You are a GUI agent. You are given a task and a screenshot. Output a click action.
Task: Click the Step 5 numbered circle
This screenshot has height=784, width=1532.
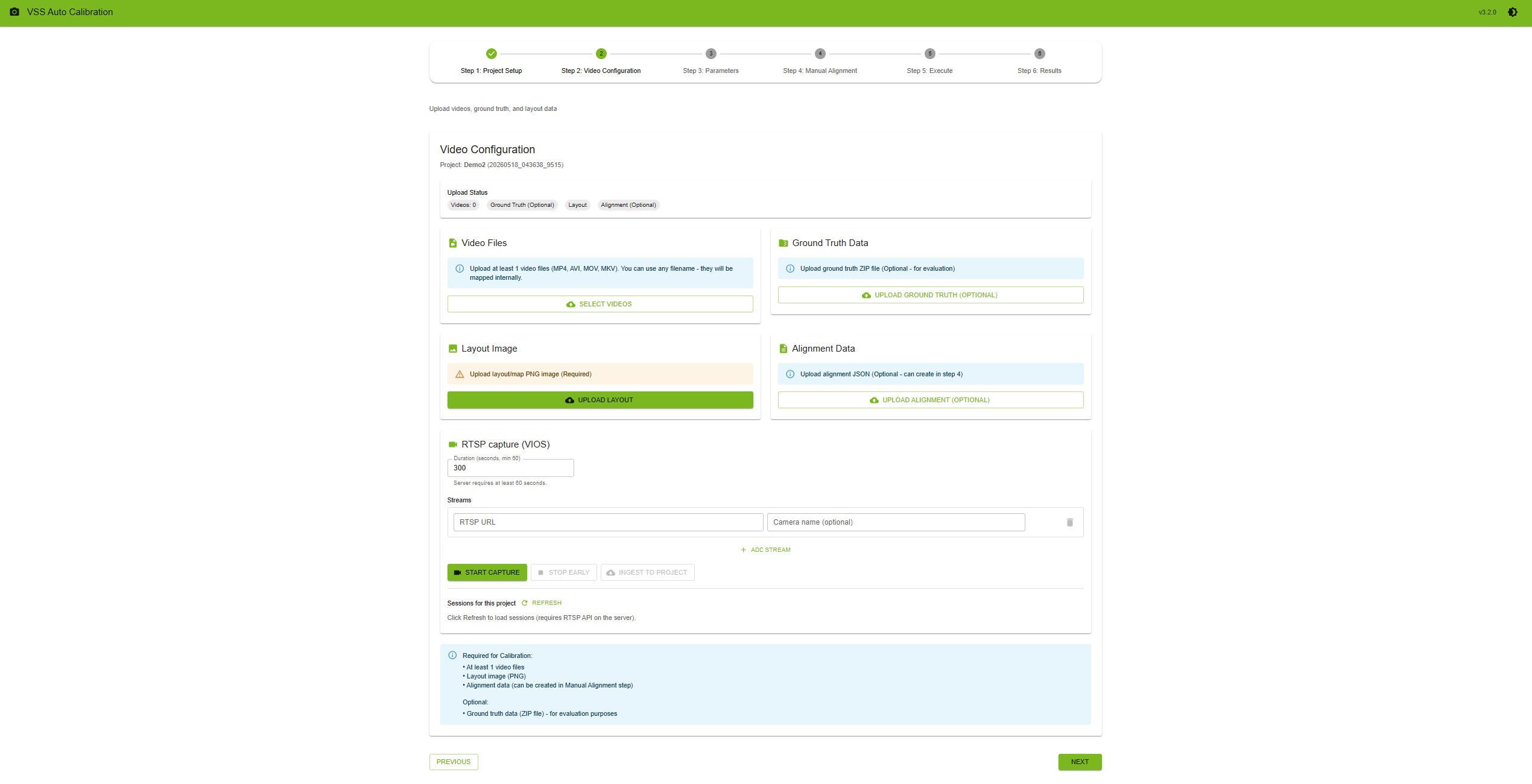(930, 54)
